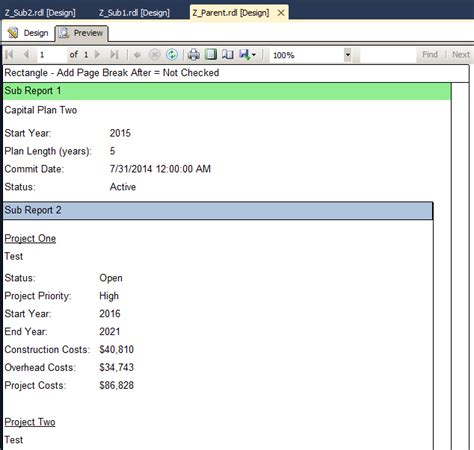Click the Project Two underlined heading
This screenshot has width=474, height=450.
[x=30, y=422]
